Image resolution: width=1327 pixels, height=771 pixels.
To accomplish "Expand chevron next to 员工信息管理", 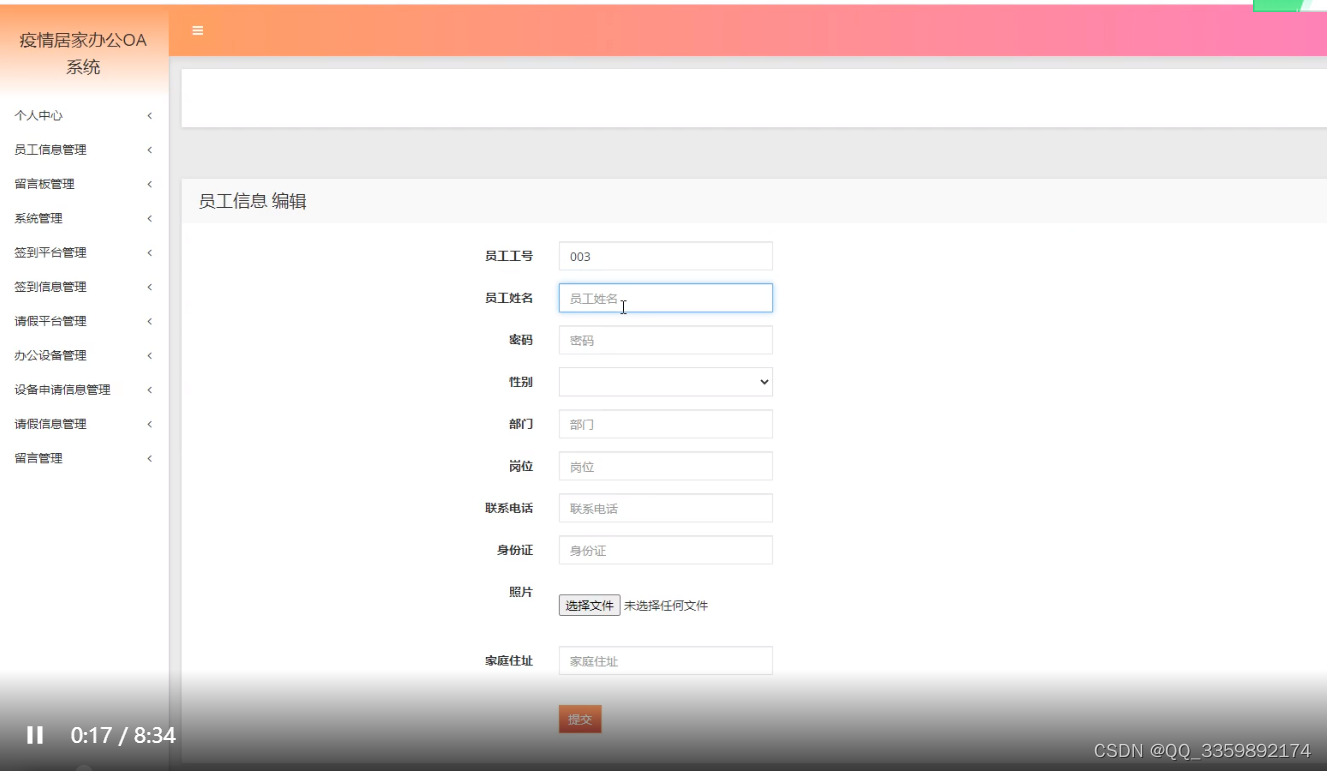I will [150, 150].
